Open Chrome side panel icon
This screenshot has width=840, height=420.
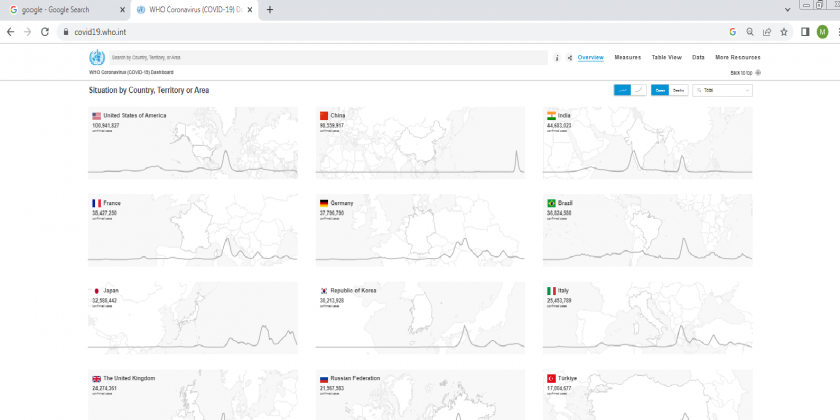(805, 31)
